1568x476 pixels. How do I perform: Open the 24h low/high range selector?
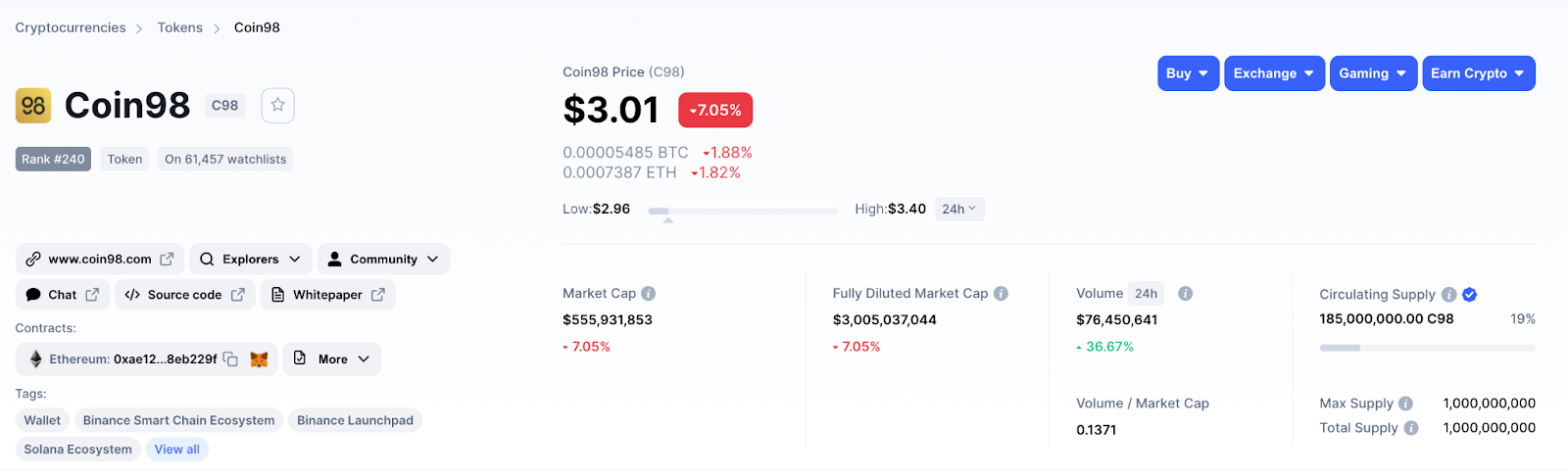tap(959, 209)
